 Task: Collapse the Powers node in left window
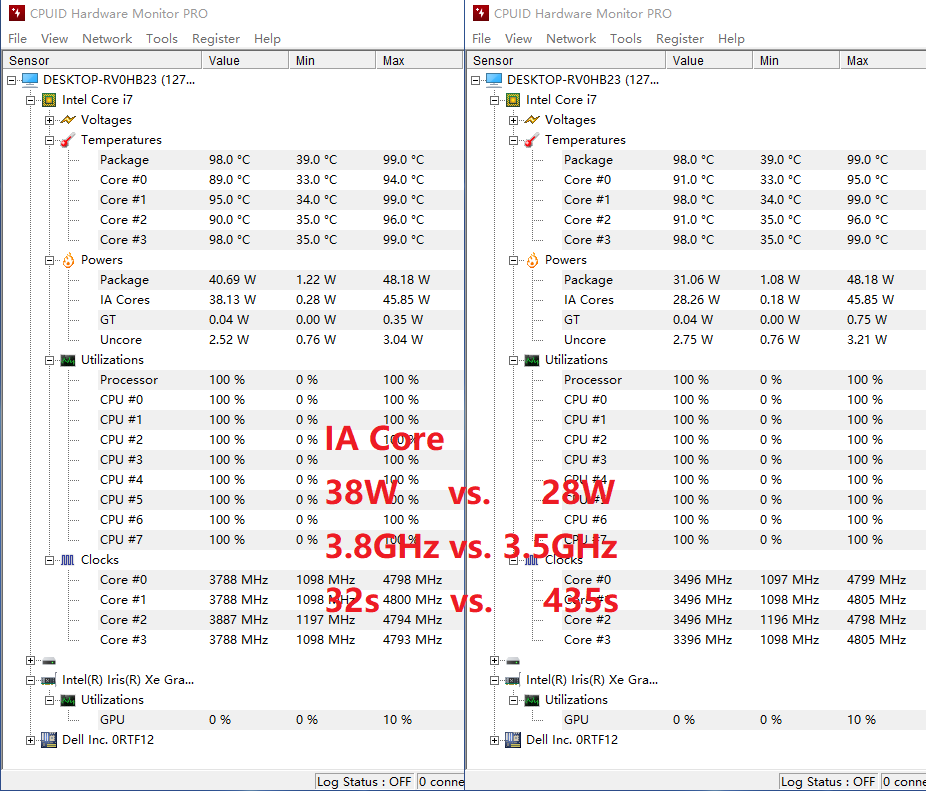pyautogui.click(x=49, y=260)
